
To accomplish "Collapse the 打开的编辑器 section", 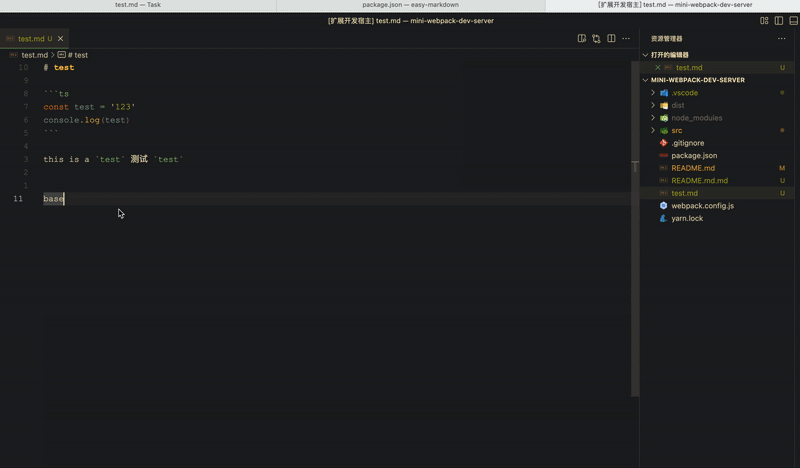I will [646, 55].
